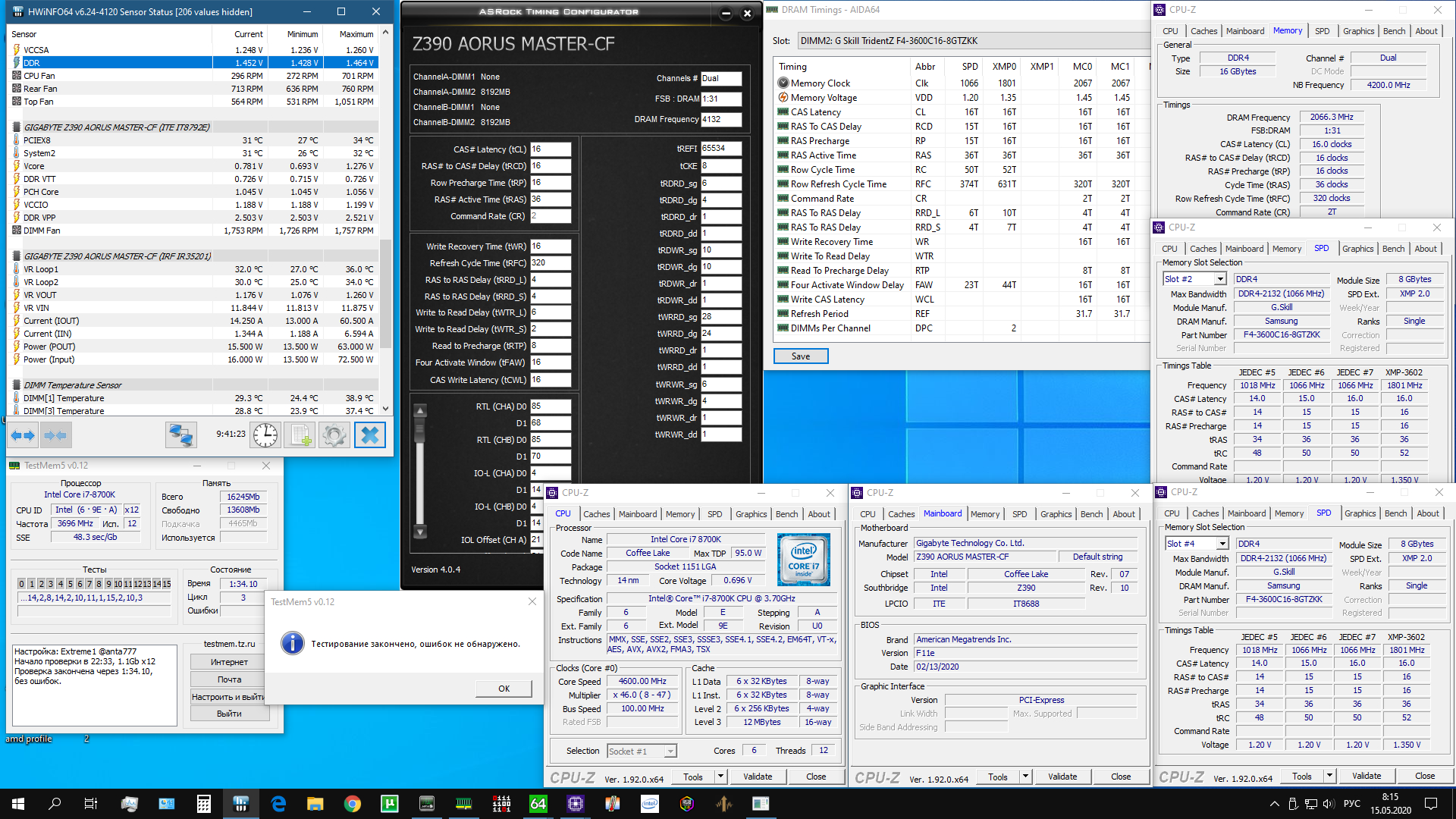Click the HWiNFO clock reset icon
1456x819 pixels.
pos(265,435)
